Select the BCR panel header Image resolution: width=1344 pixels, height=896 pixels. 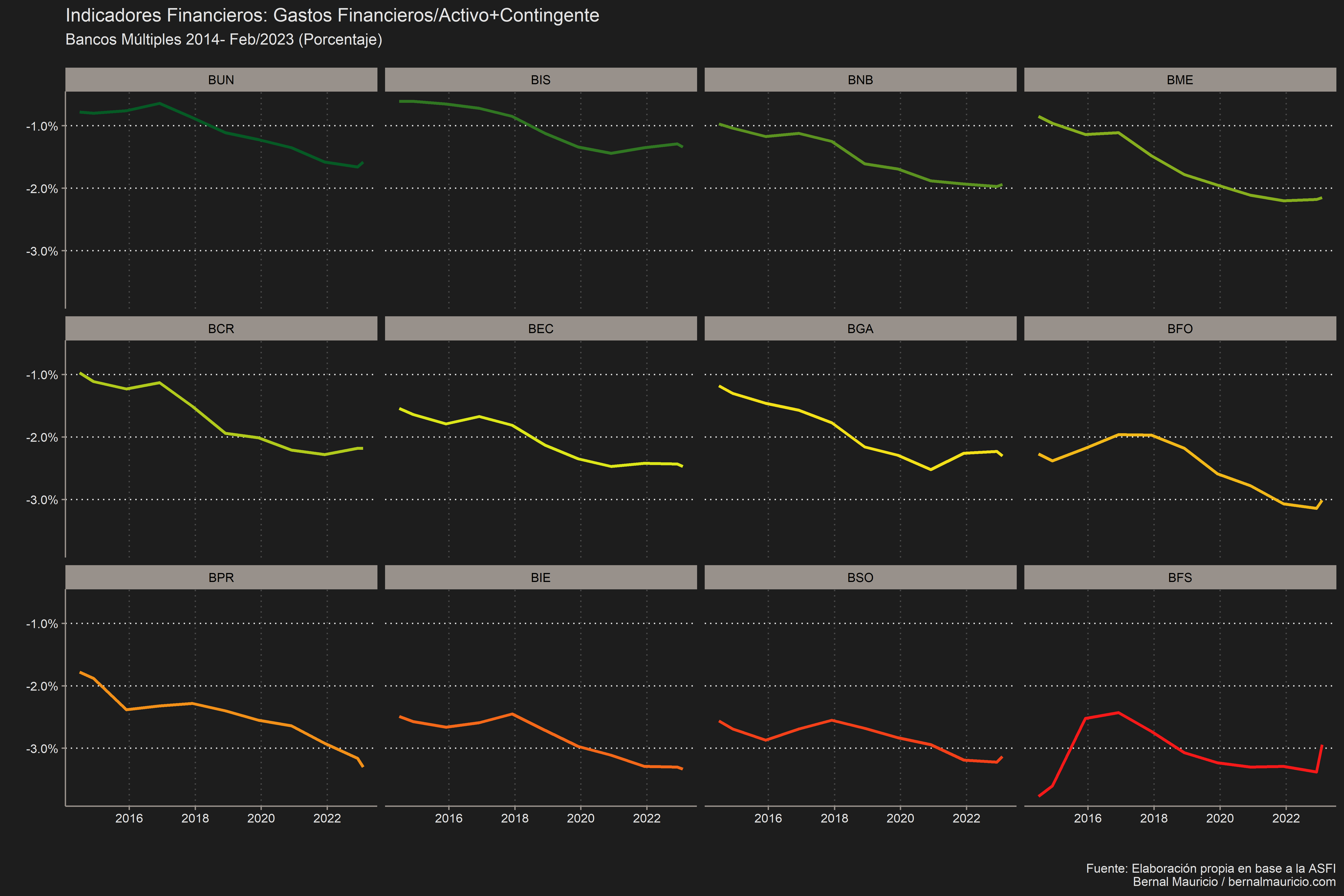(221, 329)
